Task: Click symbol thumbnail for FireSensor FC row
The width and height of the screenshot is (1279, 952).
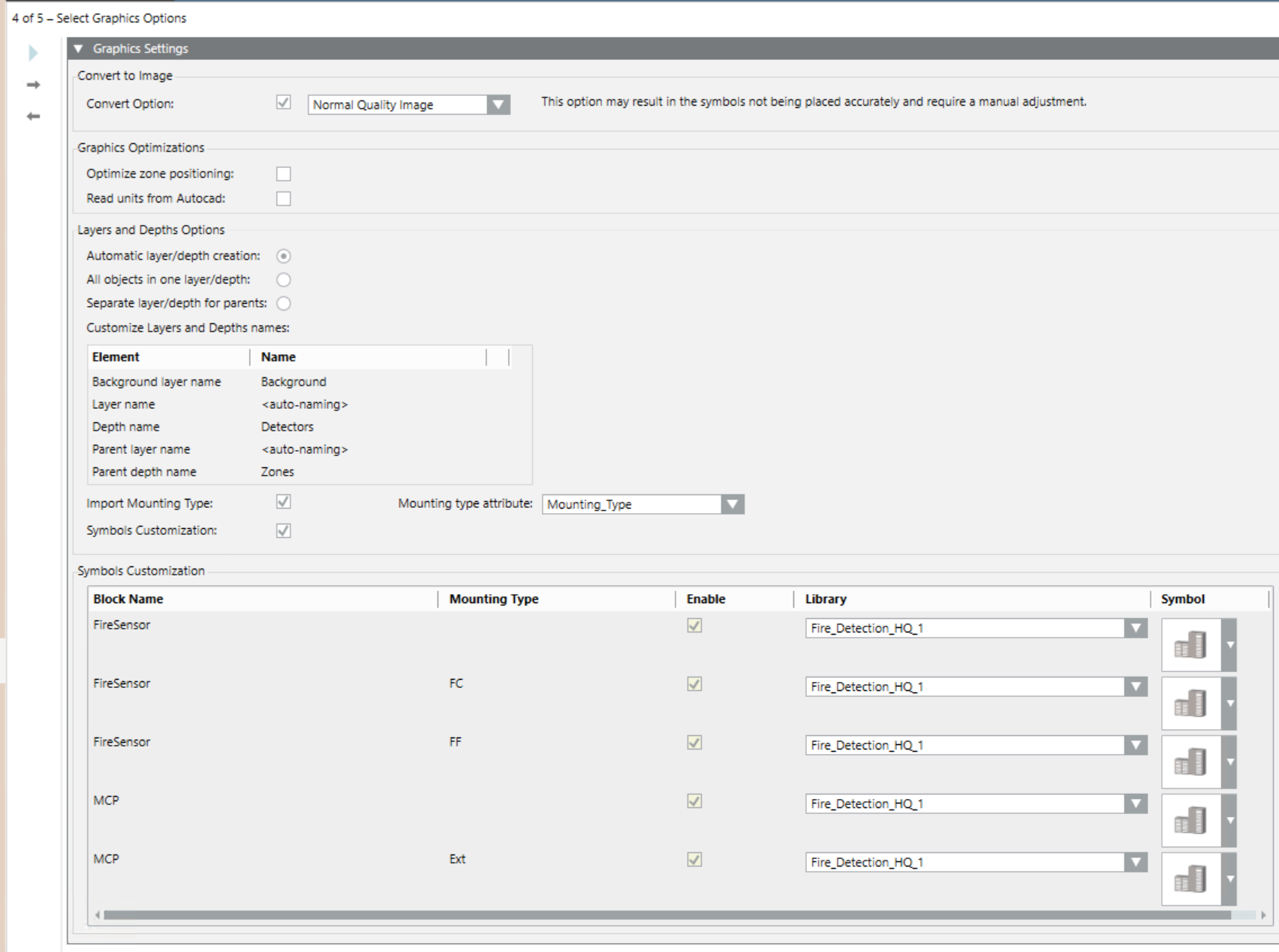Action: tap(1191, 703)
